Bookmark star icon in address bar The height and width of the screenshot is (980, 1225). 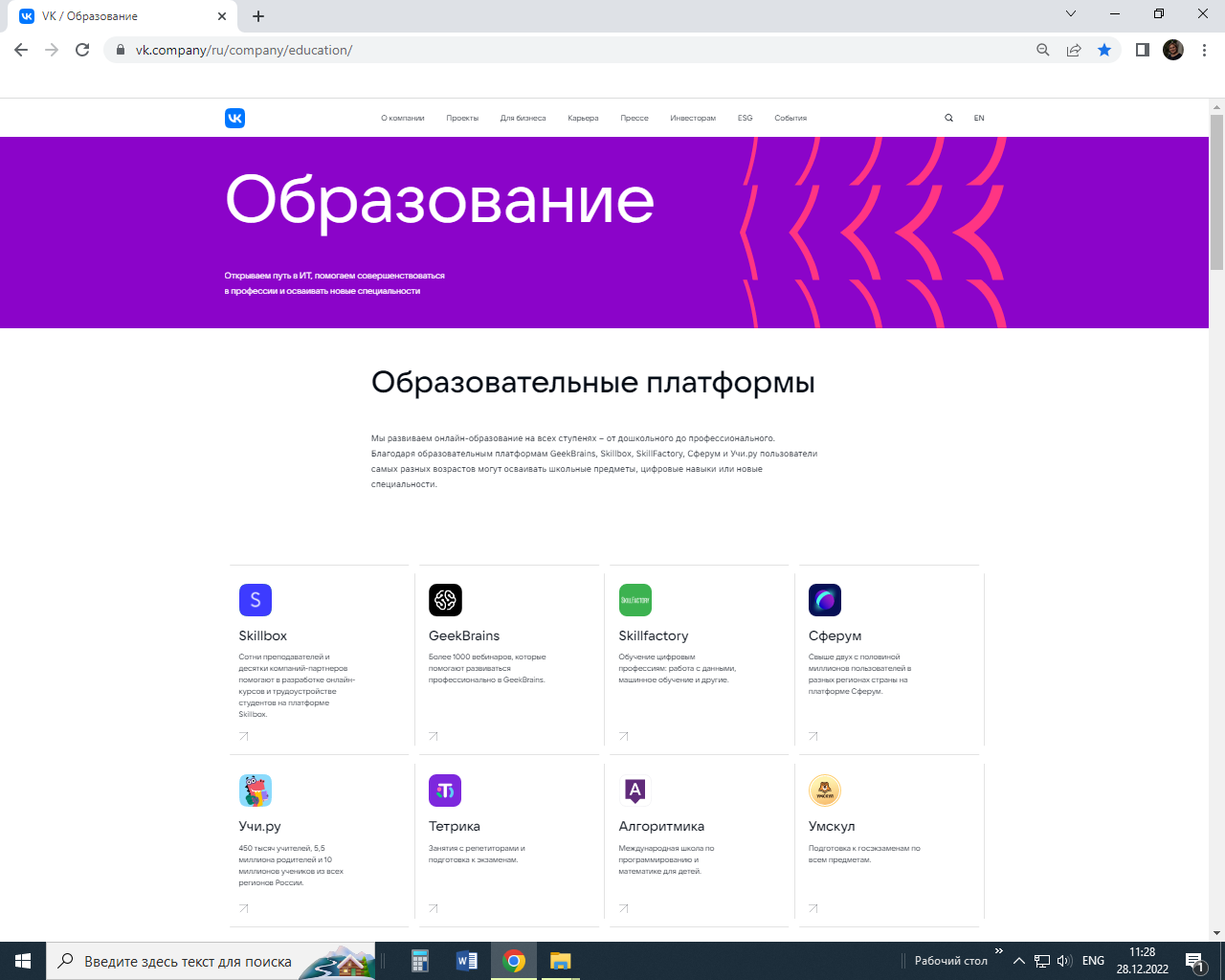pyautogui.click(x=1104, y=50)
